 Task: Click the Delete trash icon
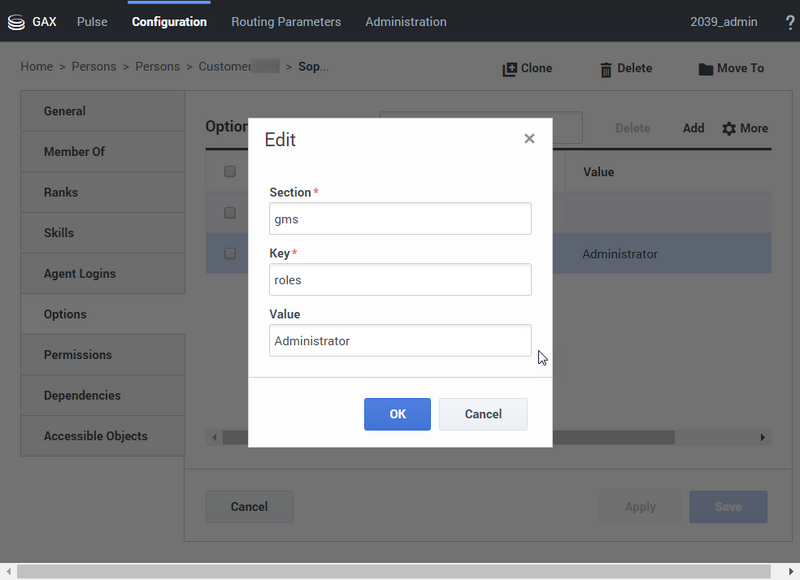click(x=606, y=69)
